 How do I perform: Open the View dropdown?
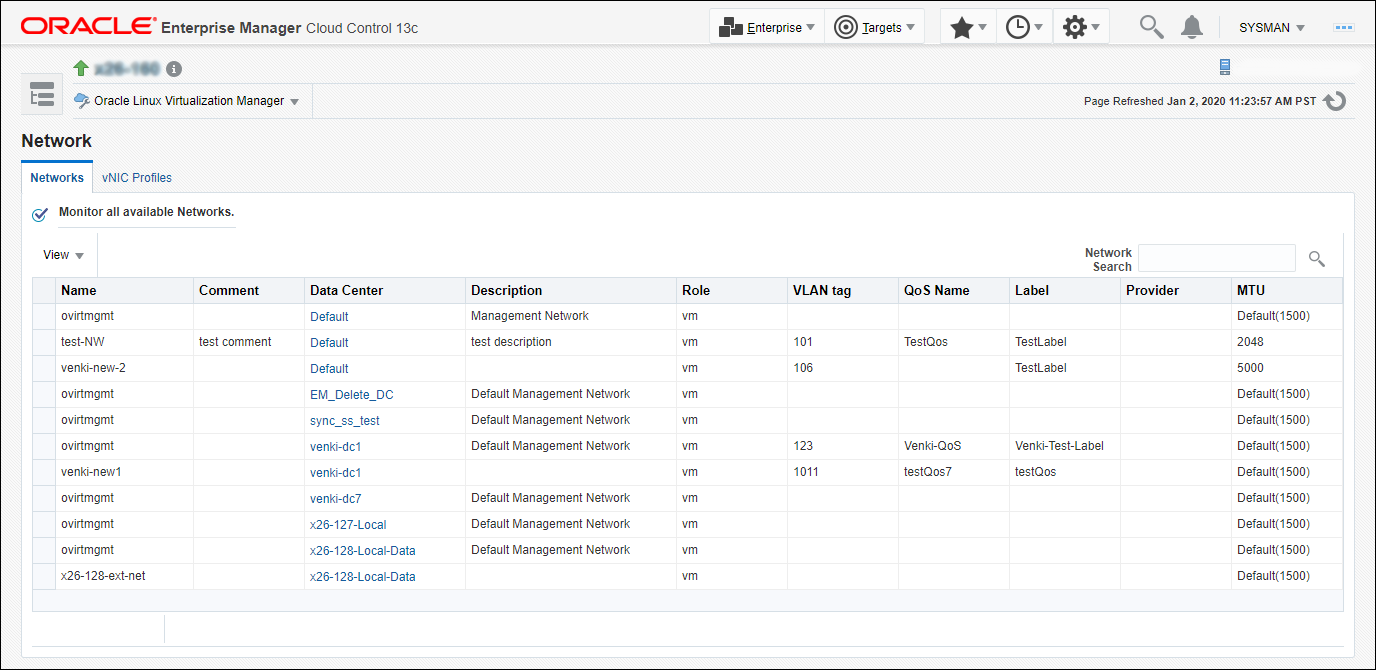(63, 255)
